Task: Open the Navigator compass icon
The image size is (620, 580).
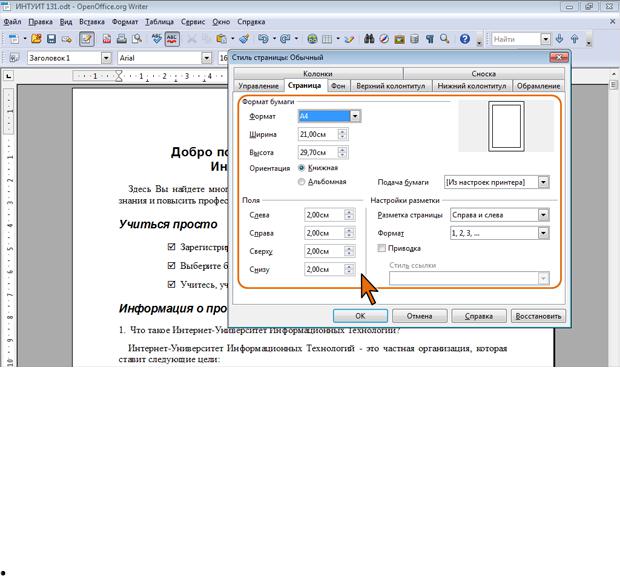Action: tap(384, 39)
